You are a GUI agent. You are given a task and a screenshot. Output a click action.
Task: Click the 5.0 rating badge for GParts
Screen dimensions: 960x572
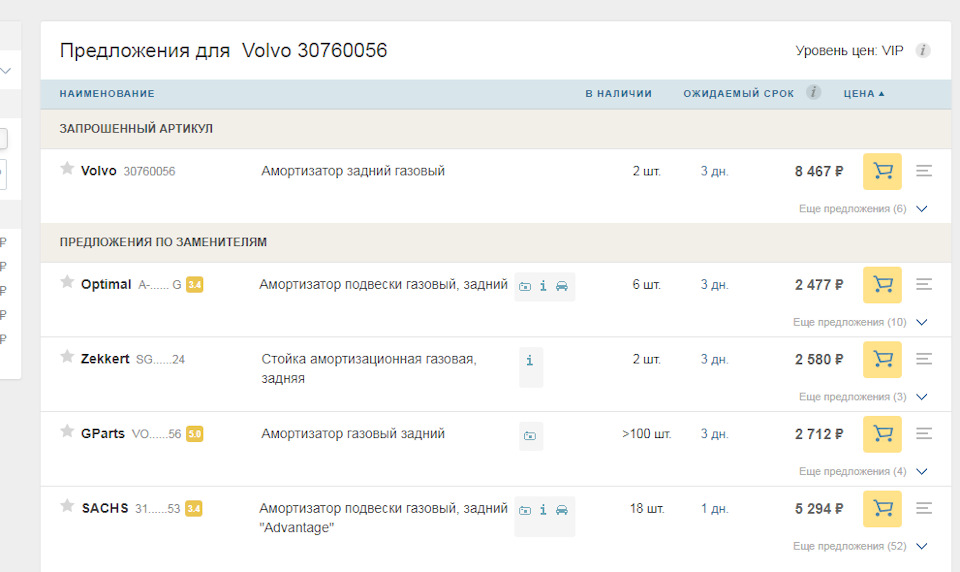coord(195,434)
